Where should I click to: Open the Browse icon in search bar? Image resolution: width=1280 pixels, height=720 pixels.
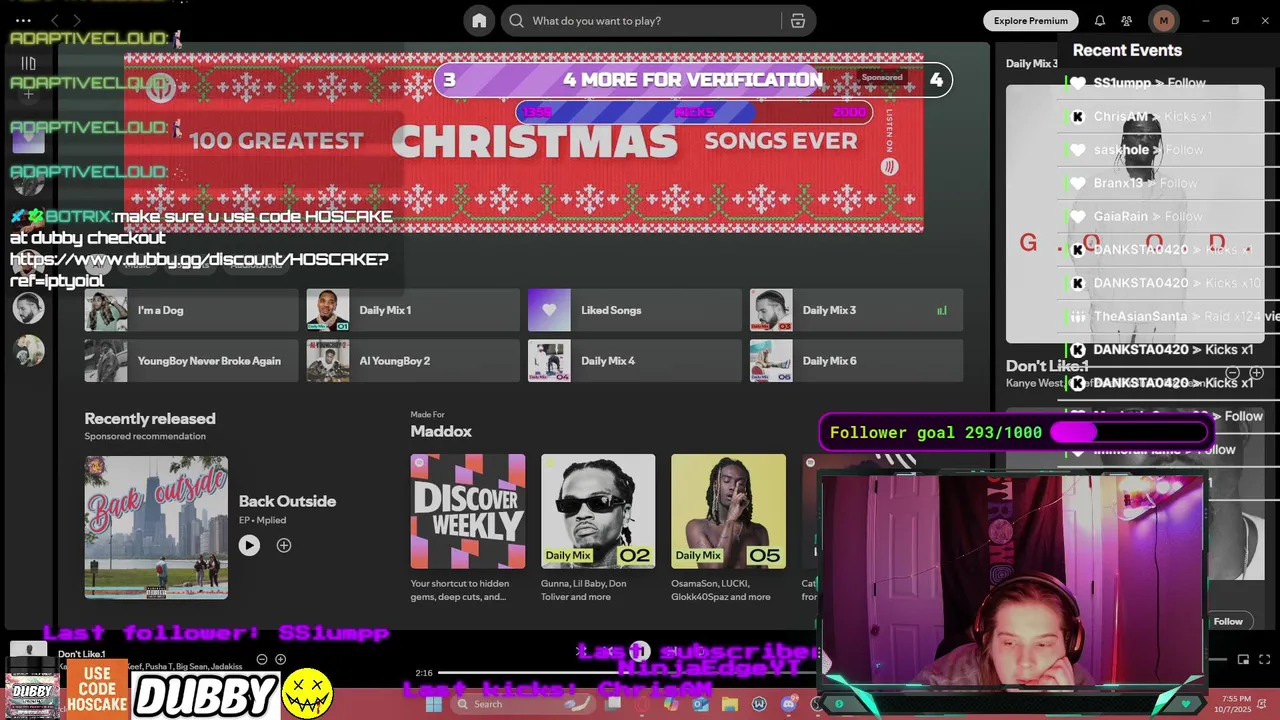pyautogui.click(x=798, y=21)
